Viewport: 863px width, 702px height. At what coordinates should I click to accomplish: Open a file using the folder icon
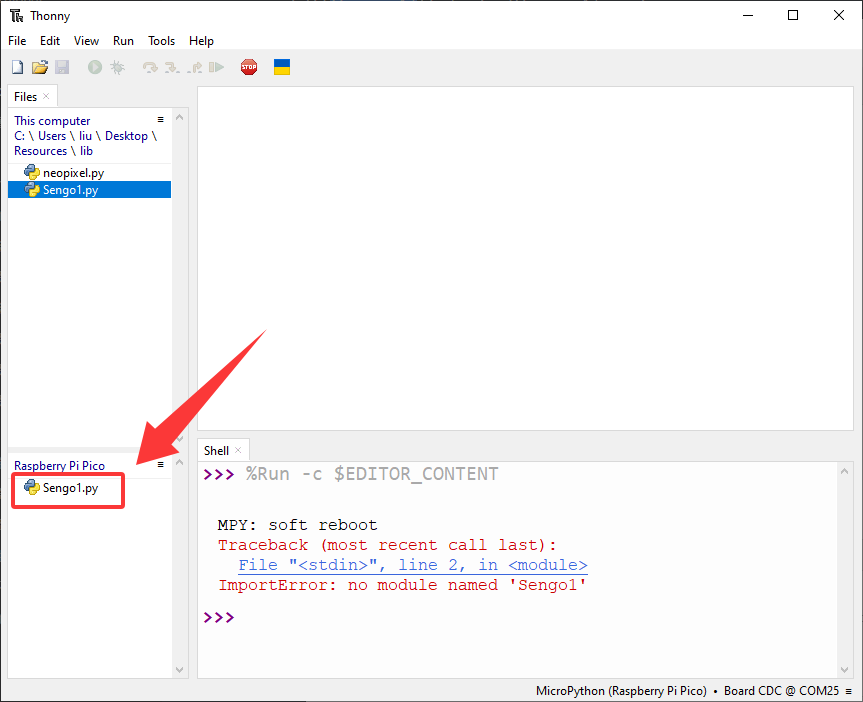coord(40,67)
